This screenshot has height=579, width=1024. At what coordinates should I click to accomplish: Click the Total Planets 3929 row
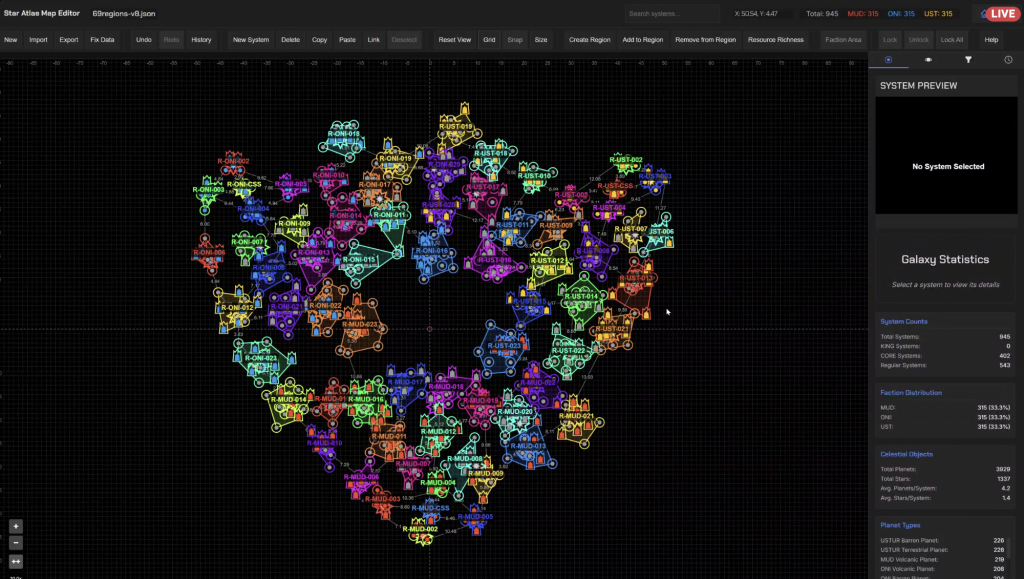(945, 469)
